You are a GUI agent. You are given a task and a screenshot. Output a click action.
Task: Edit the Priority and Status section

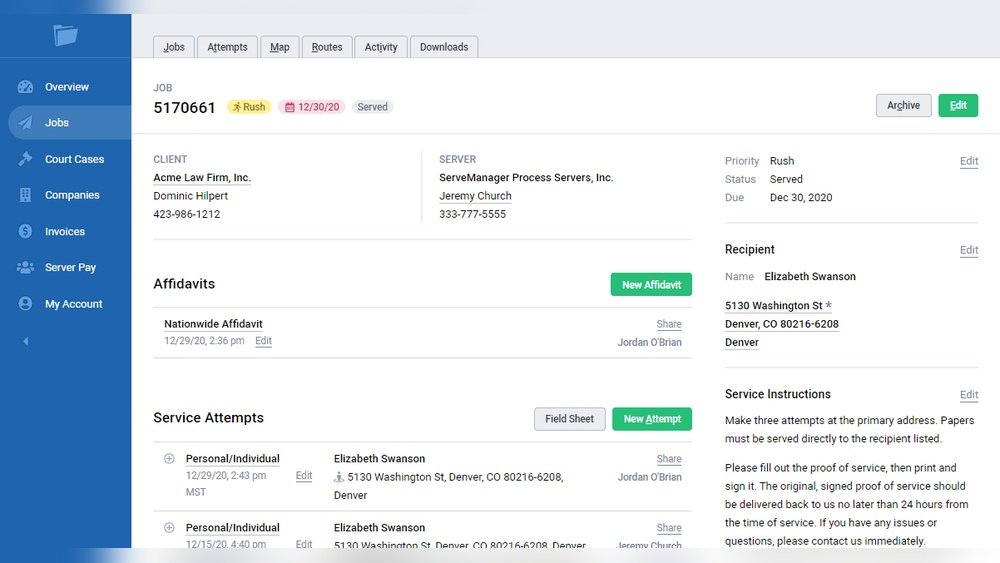click(969, 161)
